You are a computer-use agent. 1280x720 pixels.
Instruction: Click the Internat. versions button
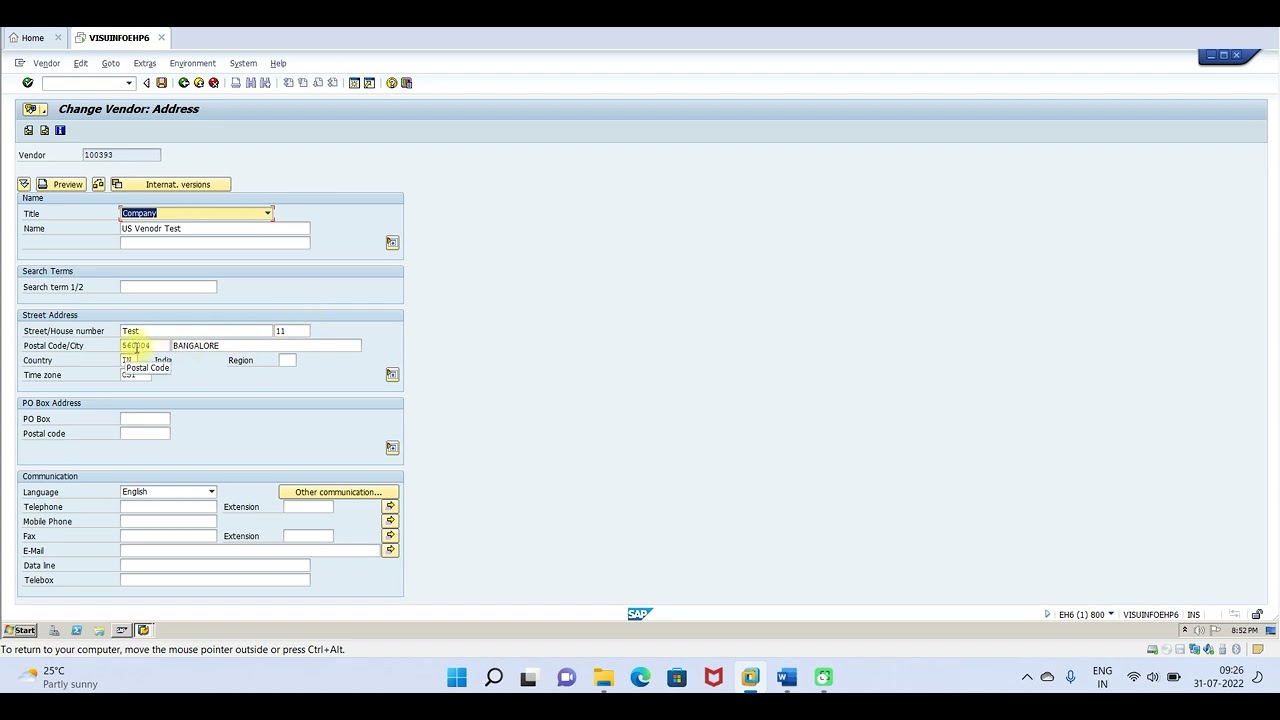[x=169, y=184]
